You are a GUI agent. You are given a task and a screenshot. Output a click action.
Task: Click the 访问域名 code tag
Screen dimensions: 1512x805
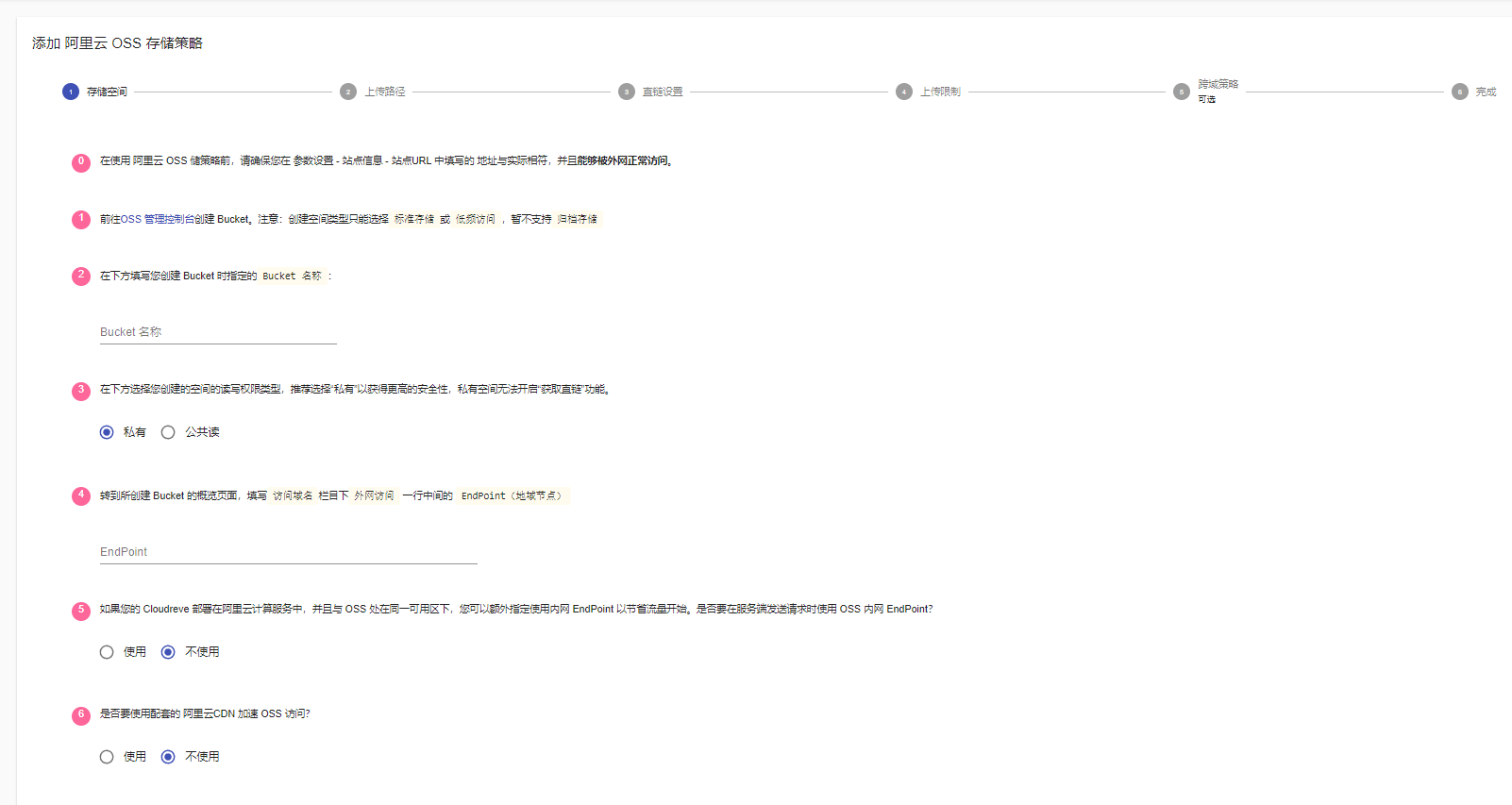pyautogui.click(x=293, y=495)
